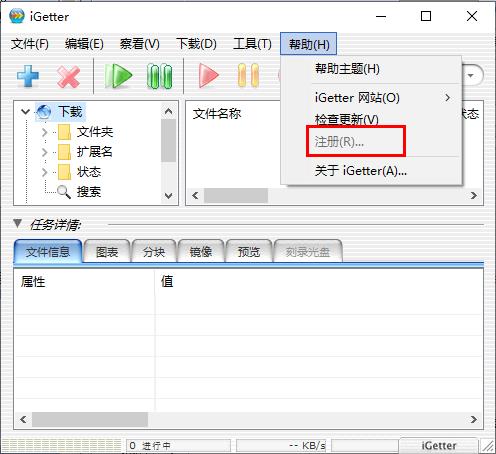496x454 pixels.
Task: Open the 下载(D) menu
Action: click(196, 44)
